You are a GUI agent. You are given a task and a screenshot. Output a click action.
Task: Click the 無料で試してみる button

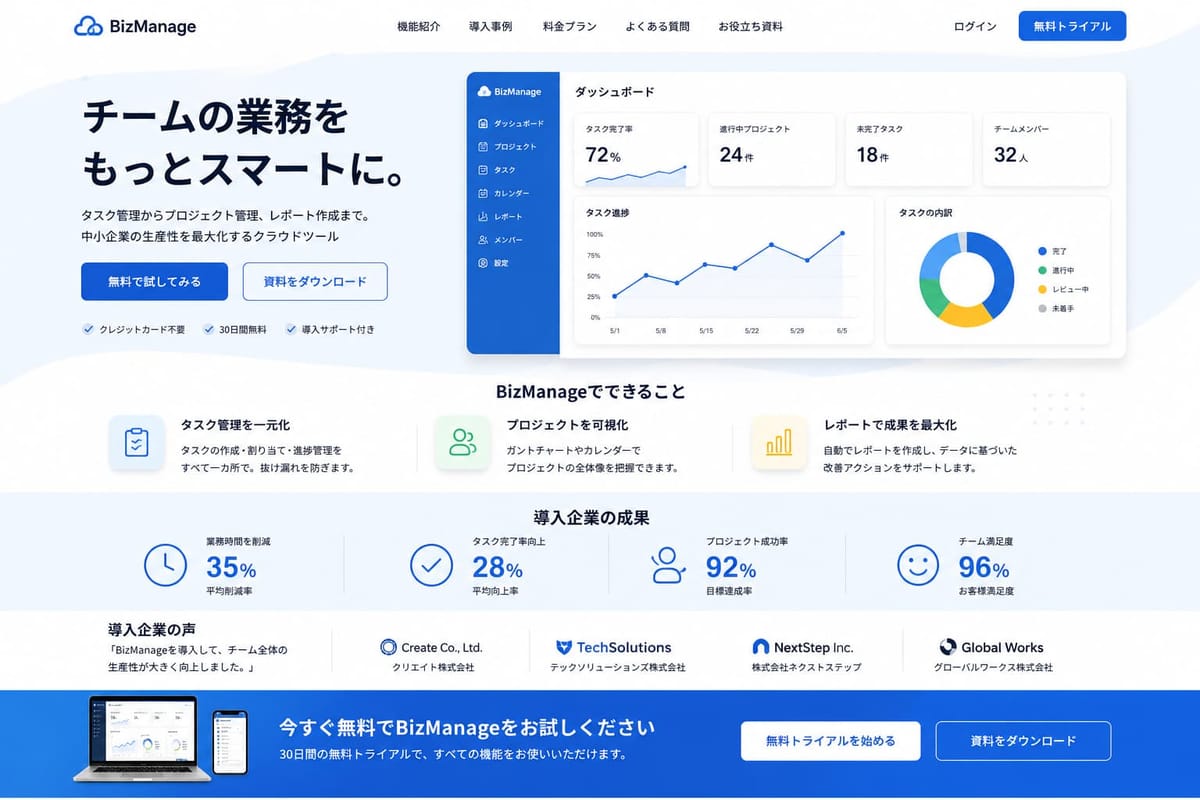pos(154,282)
